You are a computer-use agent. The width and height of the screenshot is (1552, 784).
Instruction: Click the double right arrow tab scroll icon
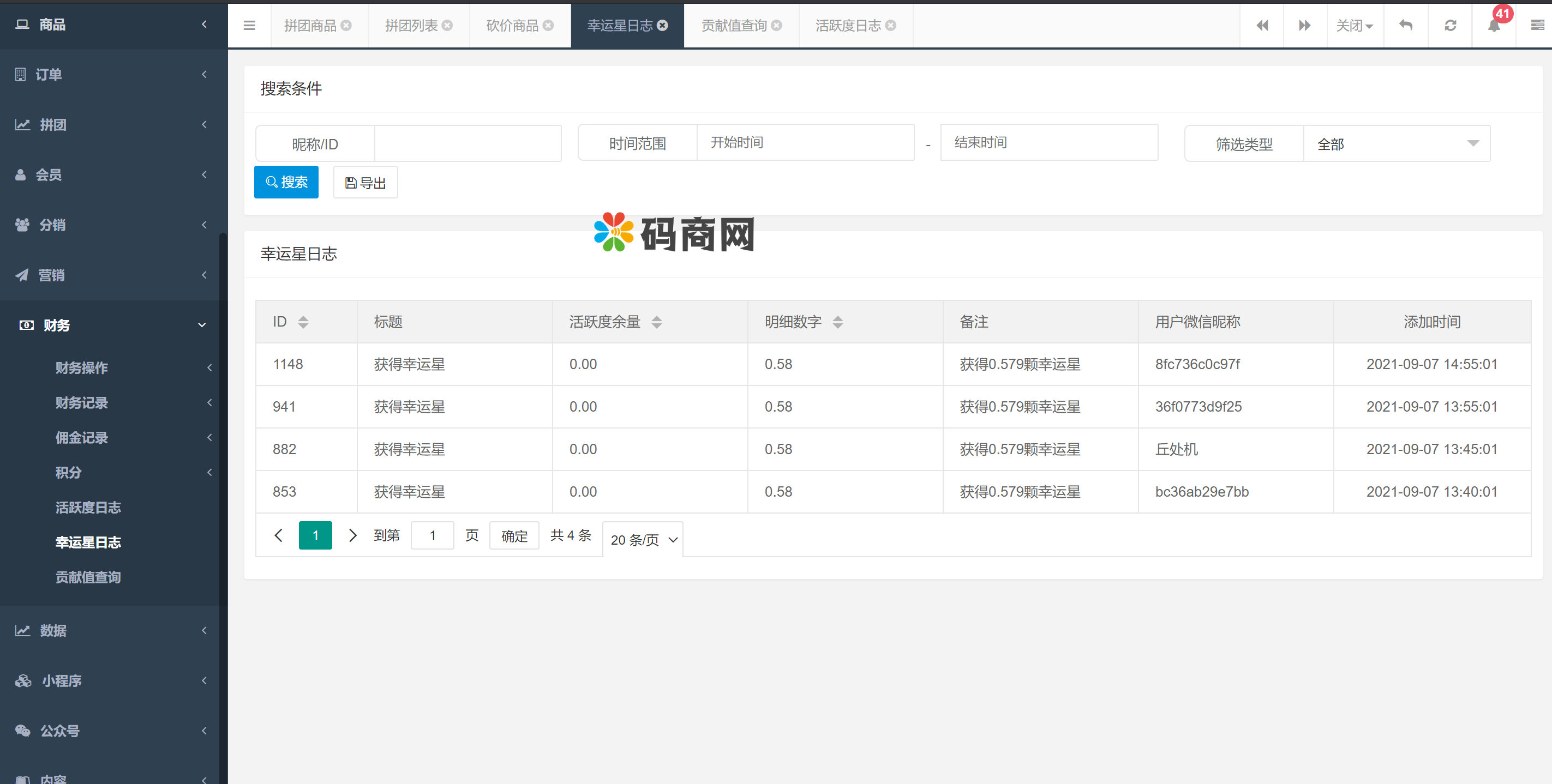[x=1304, y=25]
